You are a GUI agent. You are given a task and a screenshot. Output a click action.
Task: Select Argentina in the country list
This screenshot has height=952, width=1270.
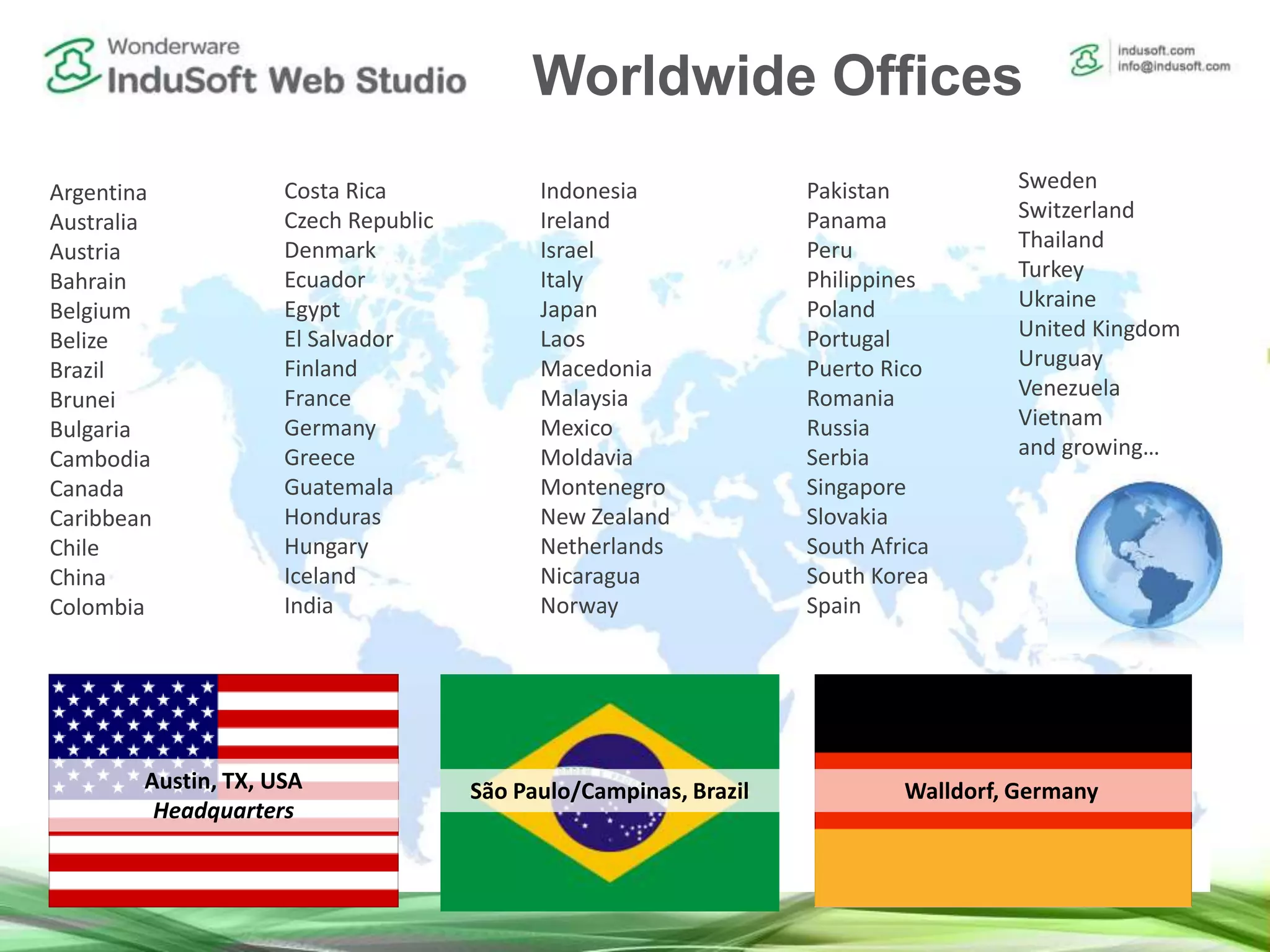coord(98,193)
